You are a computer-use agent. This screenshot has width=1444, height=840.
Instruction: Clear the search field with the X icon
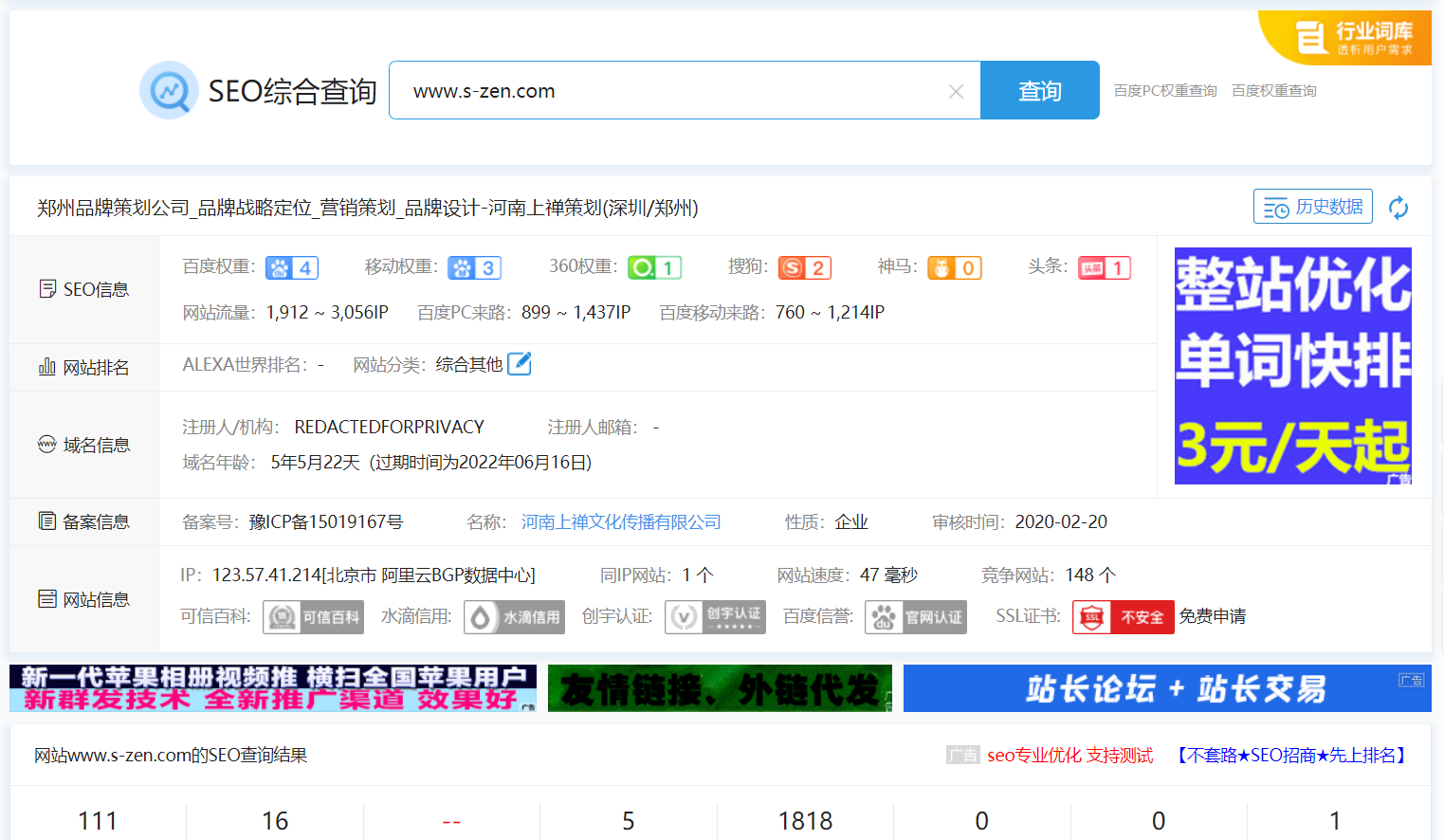pyautogui.click(x=956, y=91)
